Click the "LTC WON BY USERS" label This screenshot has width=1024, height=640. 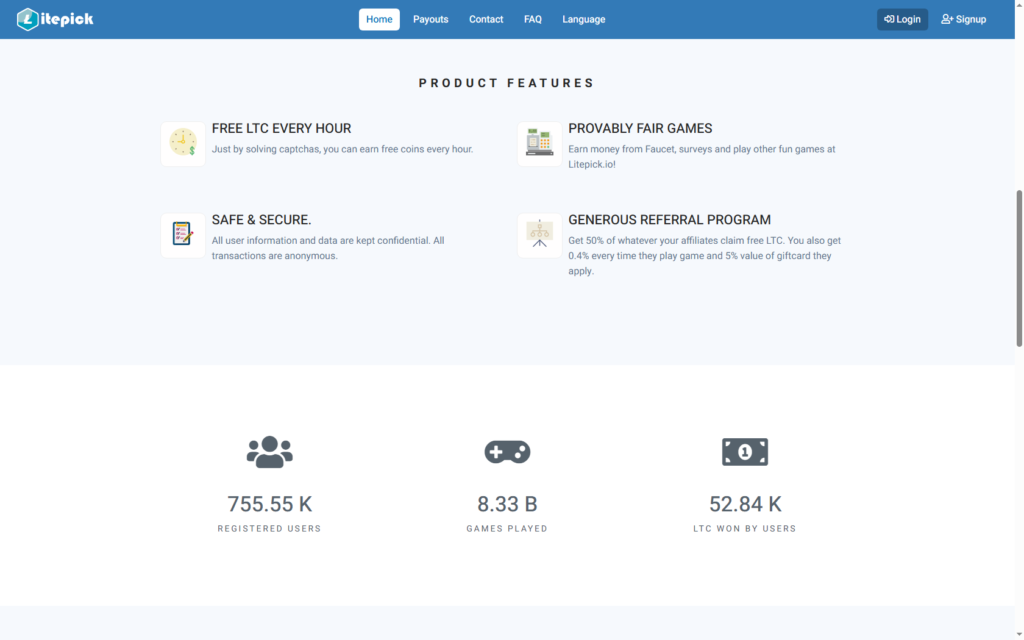745,529
